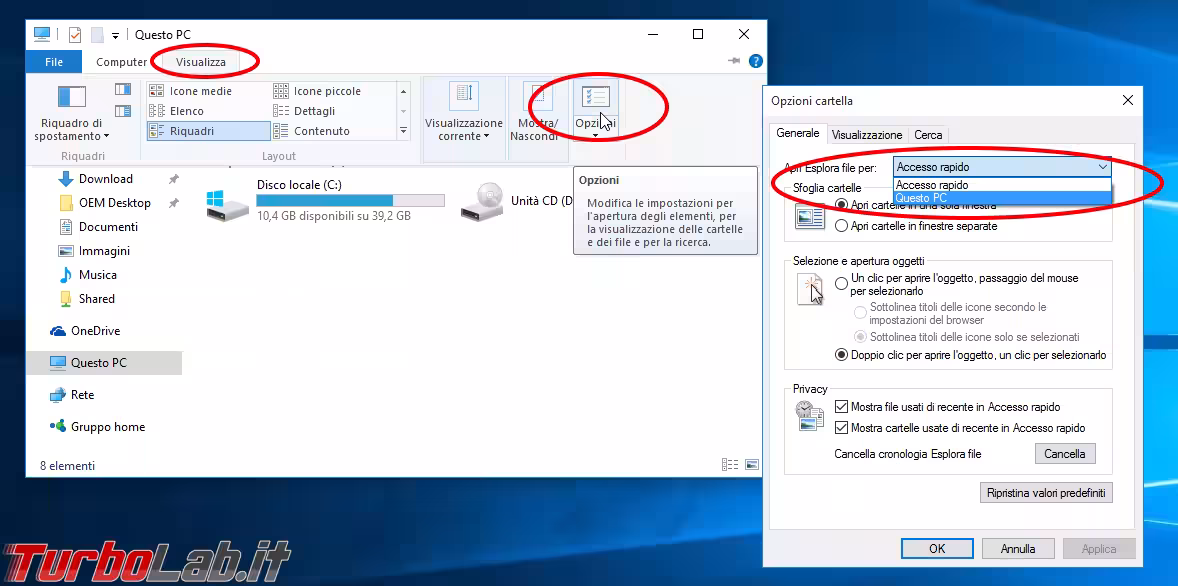Click Cancella to clear Explorer history
Viewport: 1178px width, 586px height.
coord(1064,453)
